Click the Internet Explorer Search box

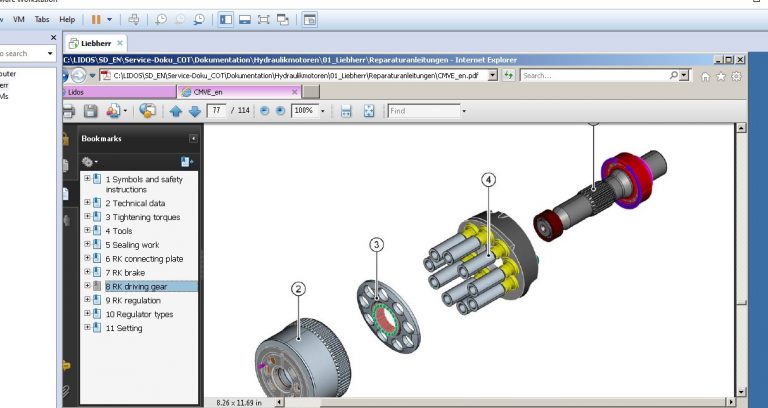point(594,76)
